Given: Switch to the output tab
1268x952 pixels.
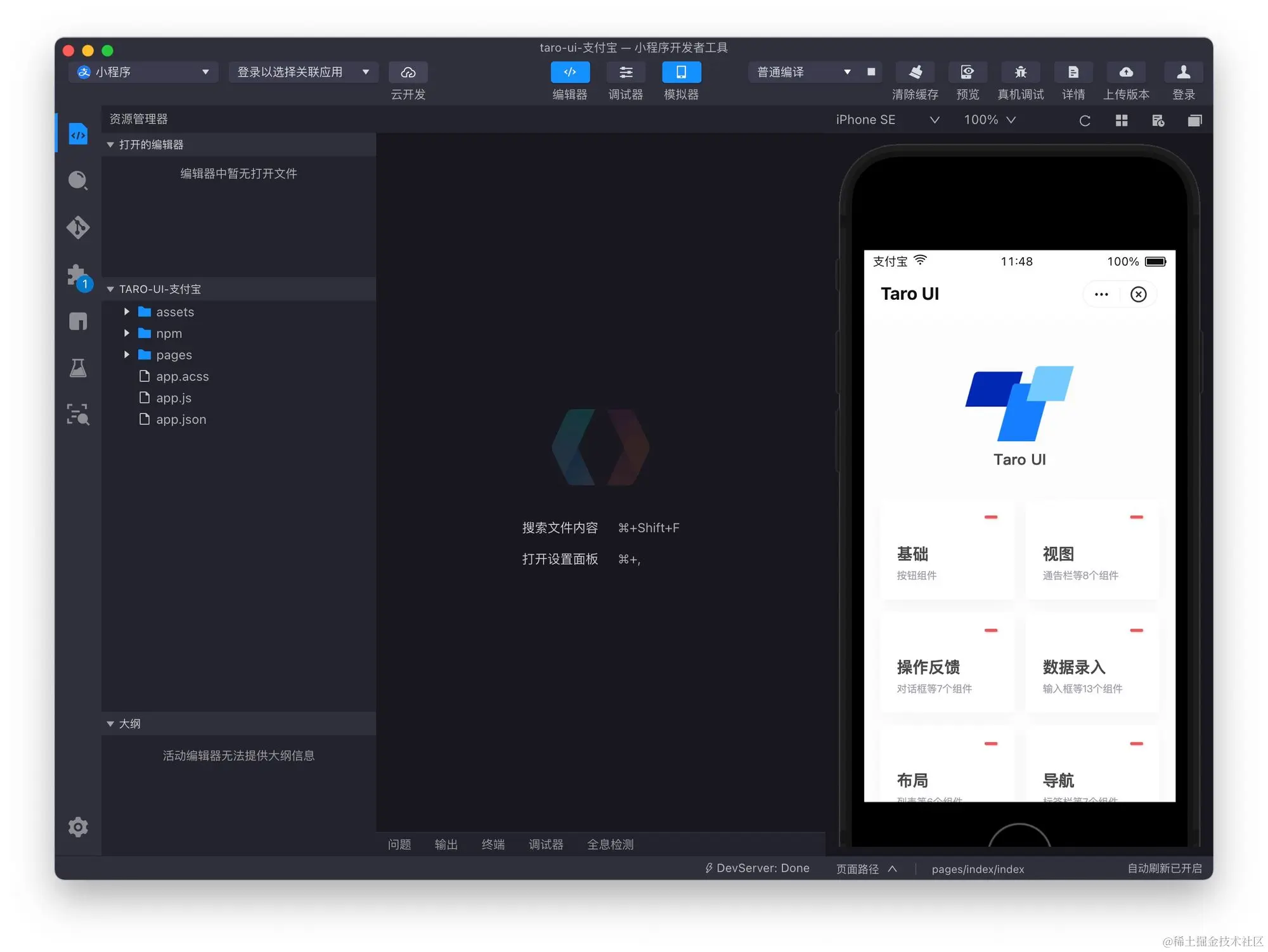Looking at the screenshot, I should pyautogui.click(x=446, y=844).
